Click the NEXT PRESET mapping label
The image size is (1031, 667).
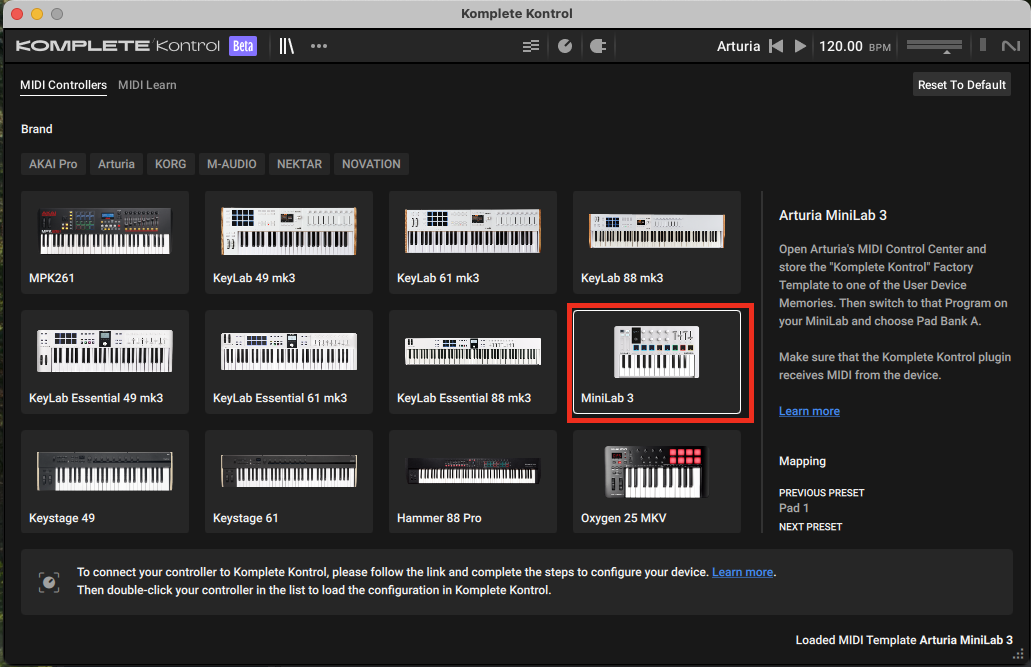point(810,527)
